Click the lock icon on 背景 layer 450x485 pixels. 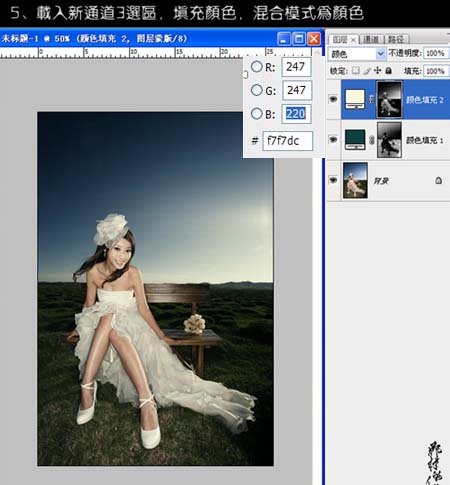coord(438,181)
